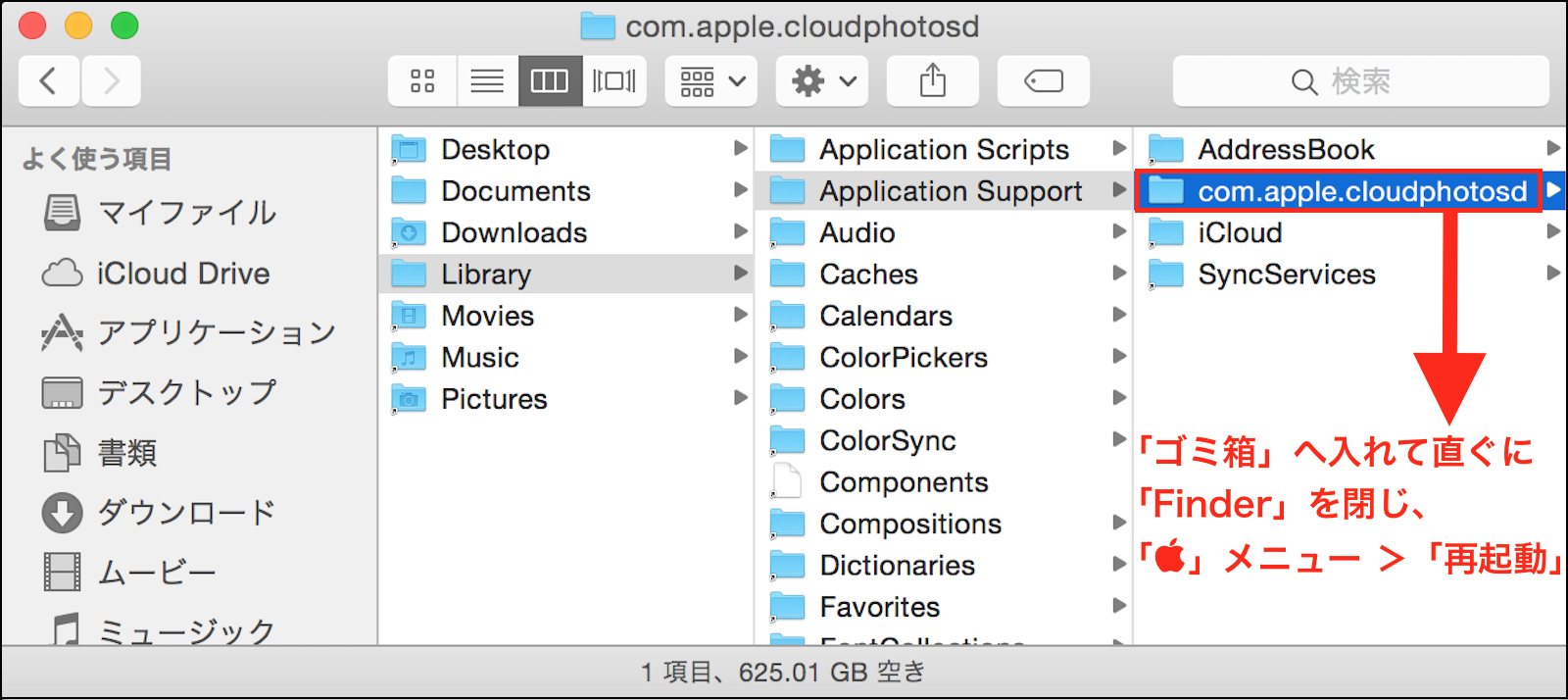Select the Pictures folder
The height and width of the screenshot is (700, 1568).
pos(564,399)
